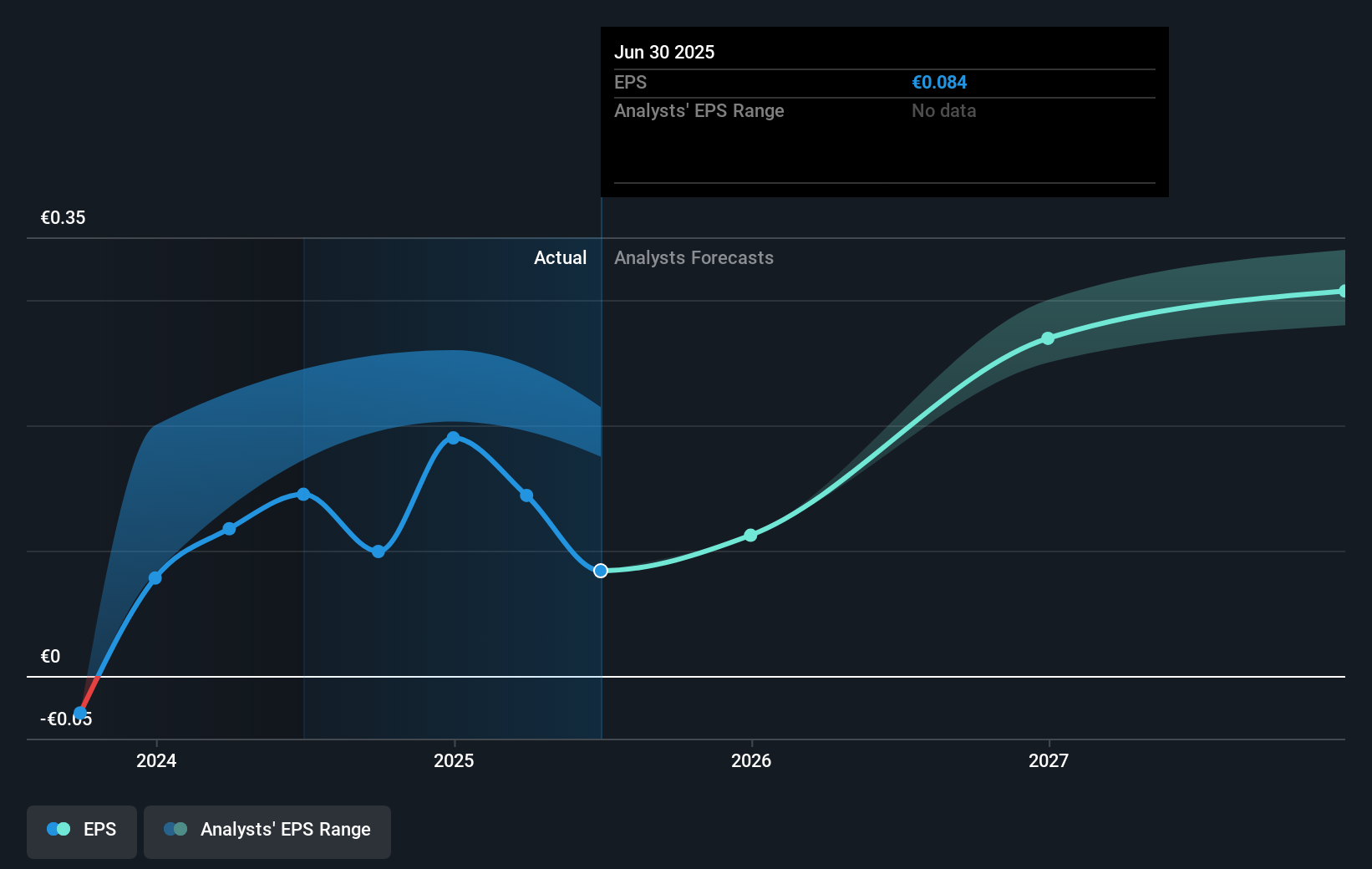Click the final forecast point at chart end
Viewport: 1372px width, 869px height.
point(1344,291)
